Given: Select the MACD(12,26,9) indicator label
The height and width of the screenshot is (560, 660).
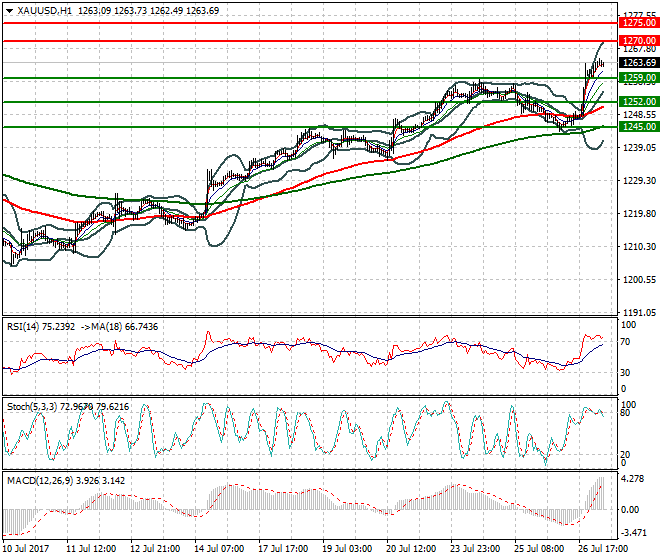Looking at the screenshot, I should (x=66, y=480).
